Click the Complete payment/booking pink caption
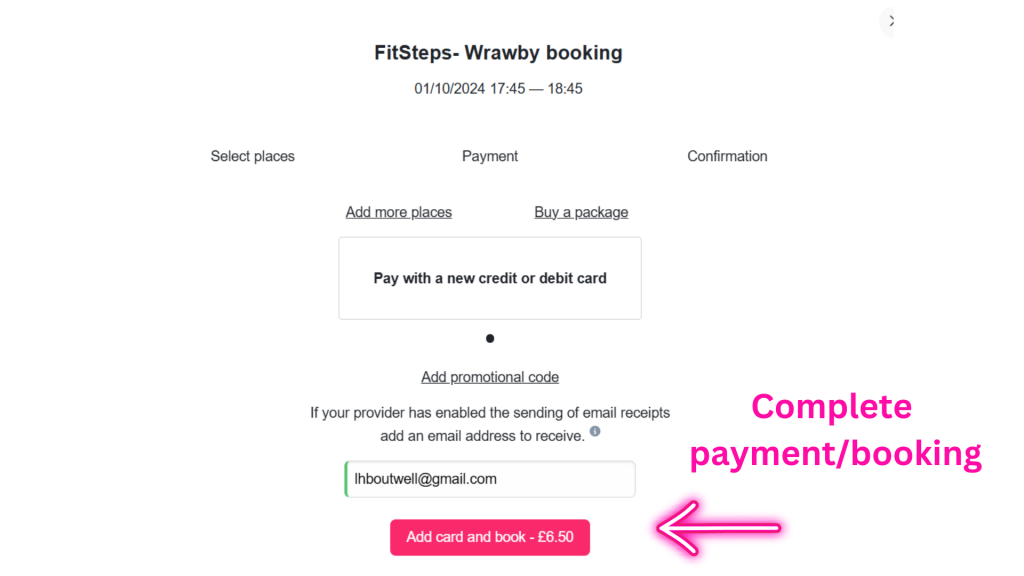This screenshot has width=1024, height=576. (834, 430)
